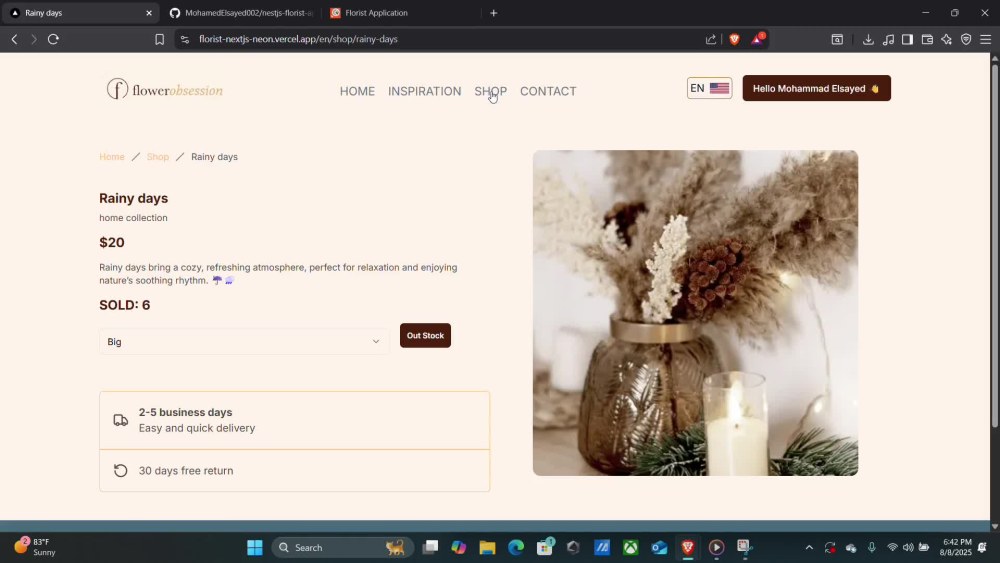This screenshot has width=1000, height=563.
Task: Click the Rainy days product image
Action: [695, 313]
